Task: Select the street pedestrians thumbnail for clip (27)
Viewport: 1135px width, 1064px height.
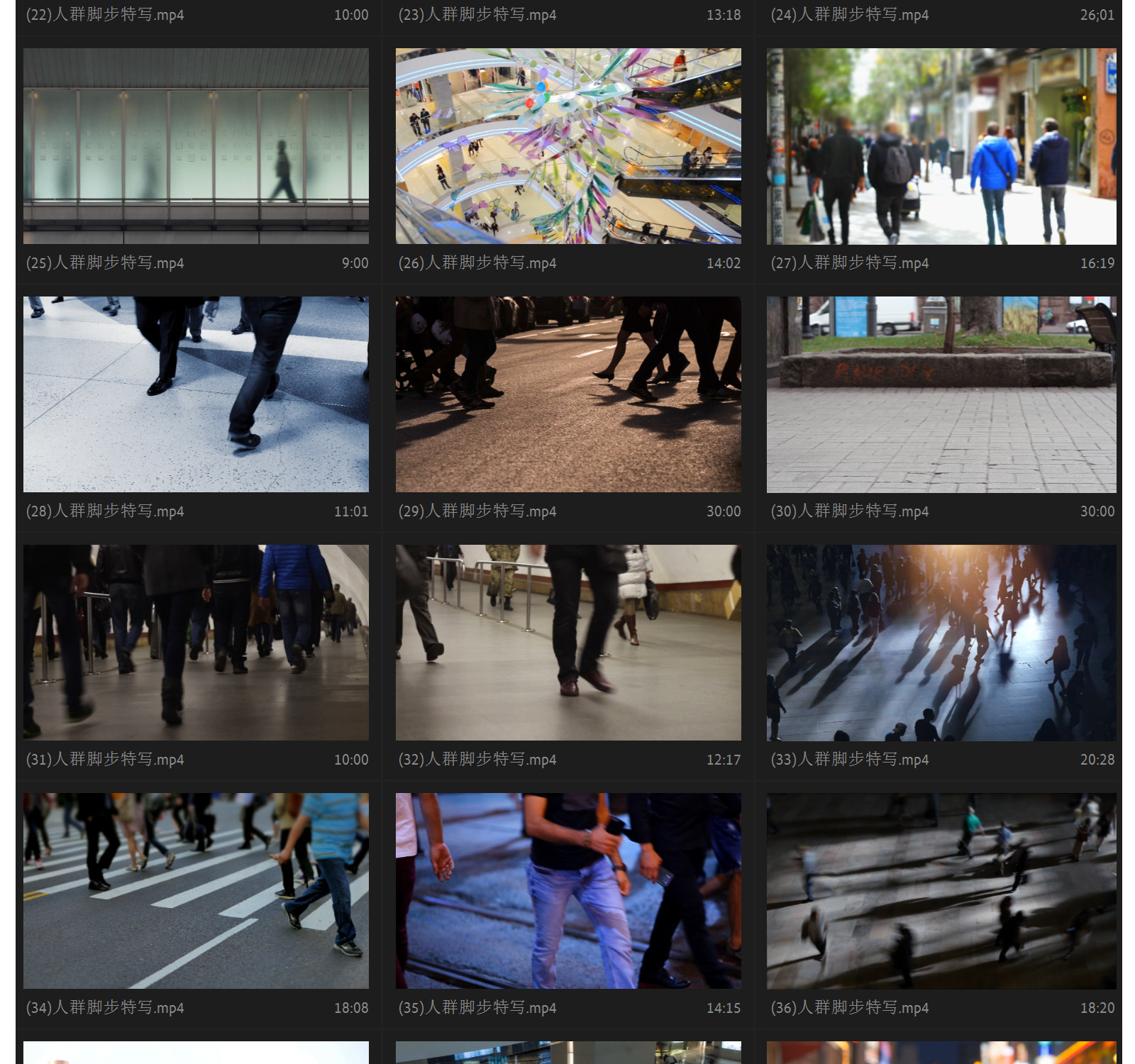Action: tap(941, 146)
